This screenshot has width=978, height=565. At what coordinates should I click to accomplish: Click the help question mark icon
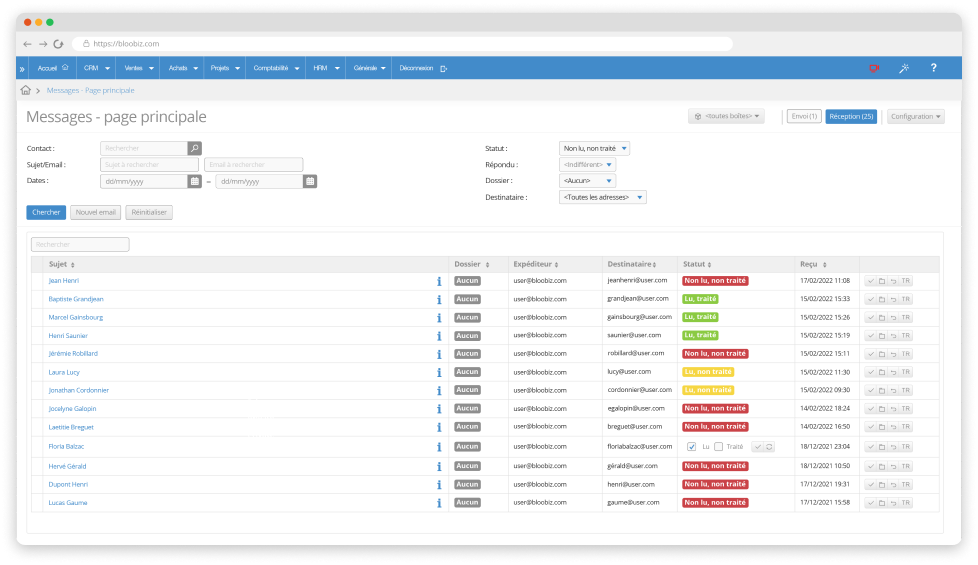tap(933, 68)
